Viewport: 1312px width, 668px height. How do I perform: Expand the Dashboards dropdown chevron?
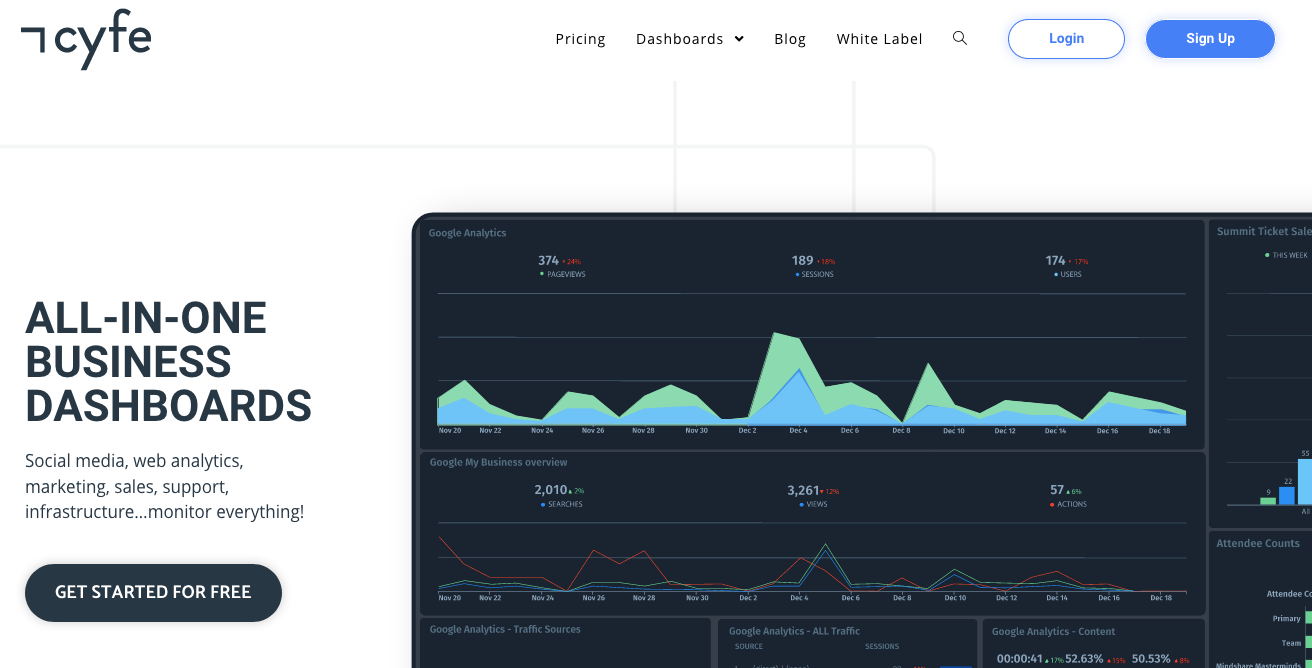(x=739, y=39)
